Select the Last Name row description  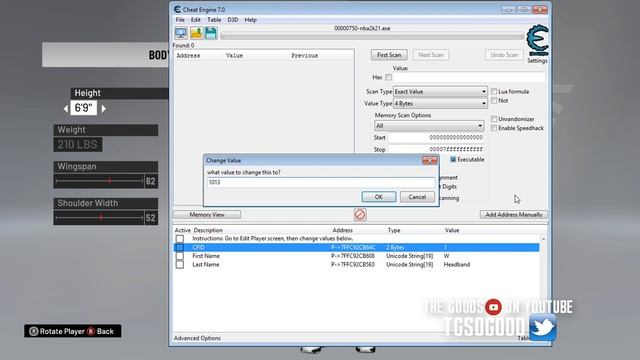pyautogui.click(x=206, y=264)
